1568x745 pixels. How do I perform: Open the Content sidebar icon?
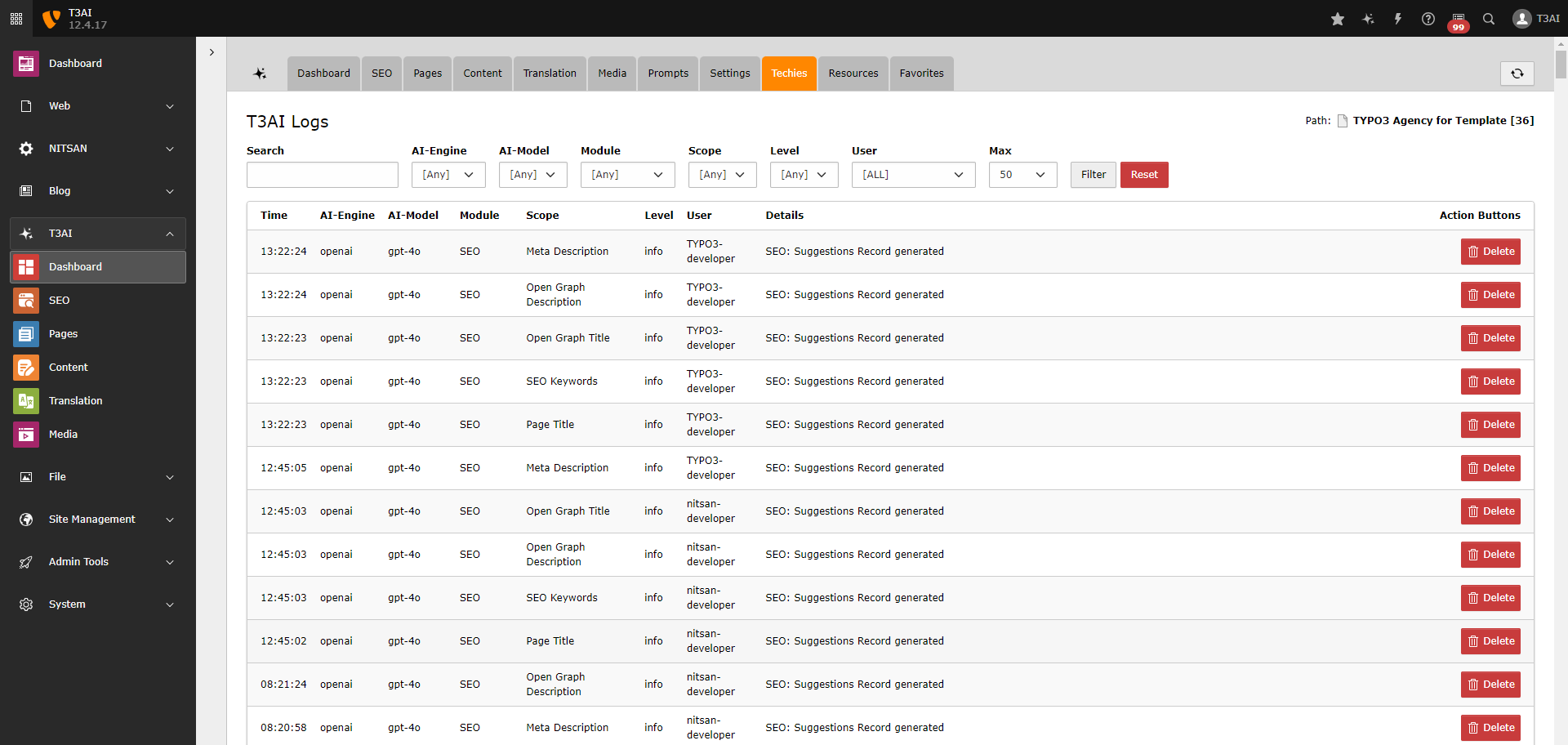tap(25, 367)
